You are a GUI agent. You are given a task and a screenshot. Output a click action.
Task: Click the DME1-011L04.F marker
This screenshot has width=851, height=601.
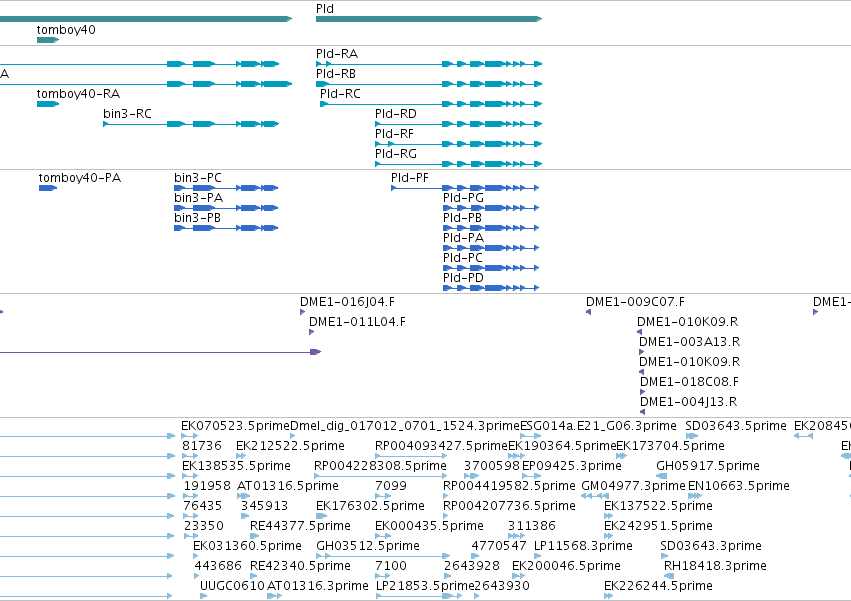click(312, 332)
